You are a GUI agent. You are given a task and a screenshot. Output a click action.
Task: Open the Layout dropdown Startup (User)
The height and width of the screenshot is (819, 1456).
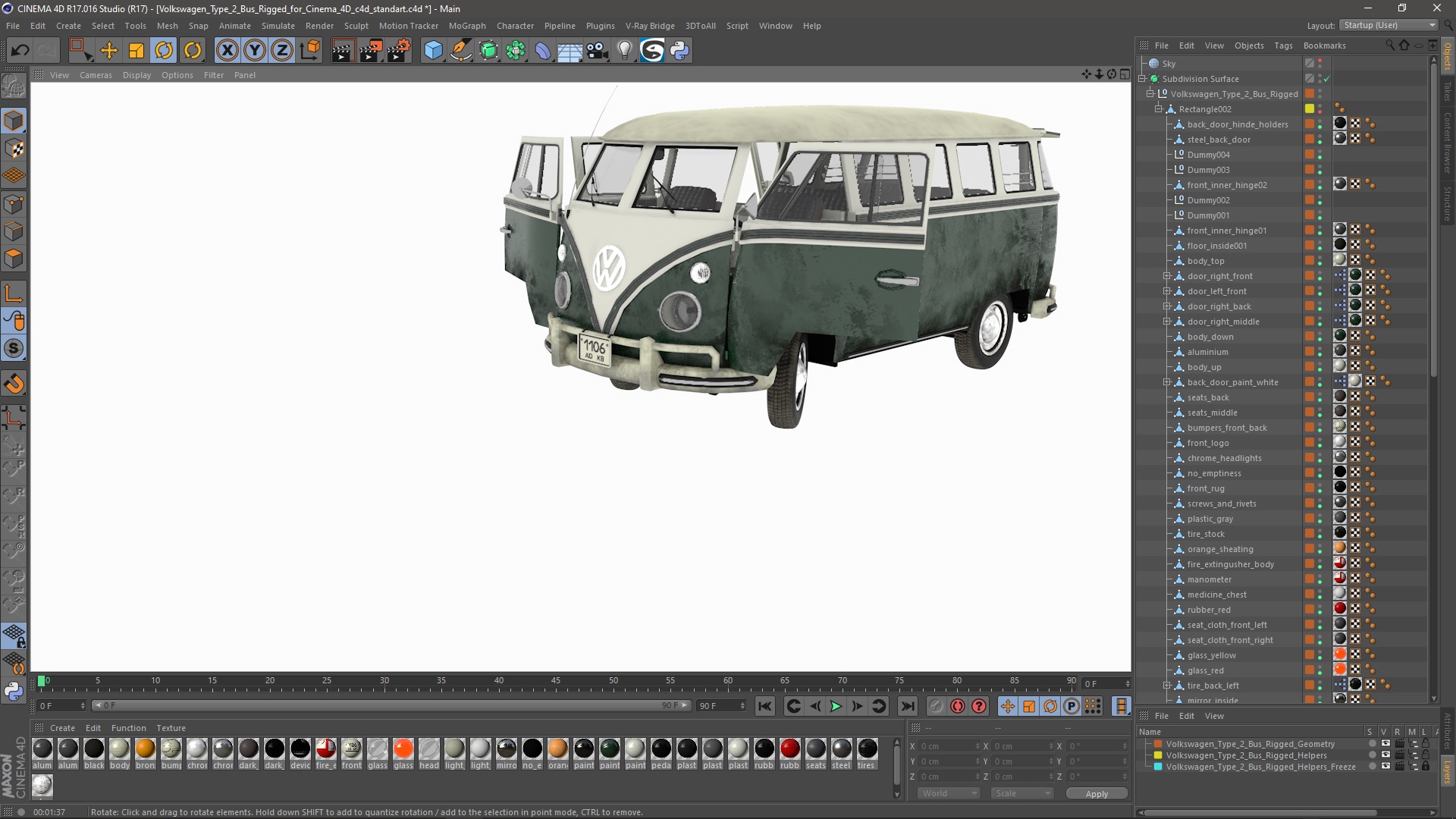[1389, 25]
